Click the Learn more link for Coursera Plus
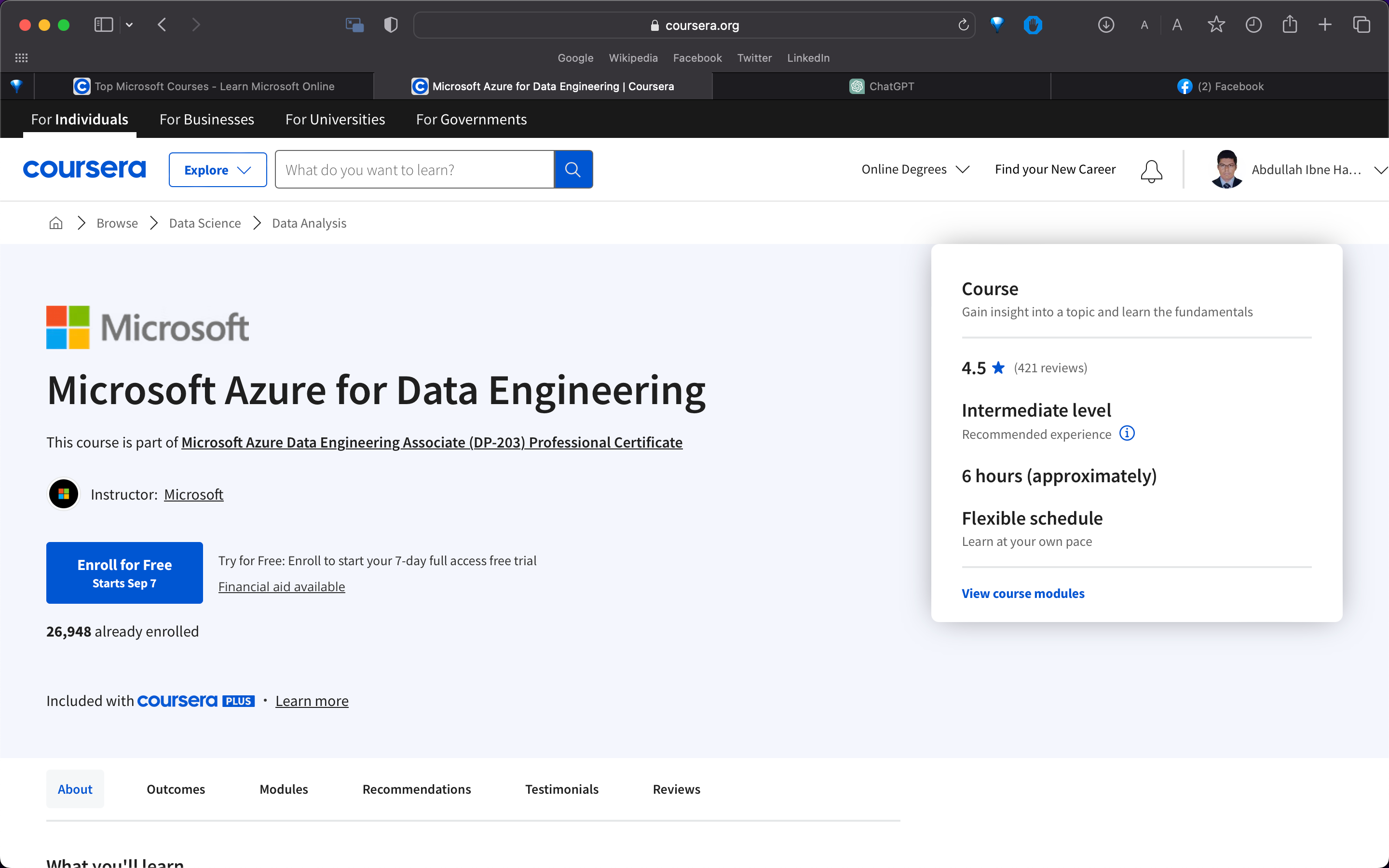The image size is (1389, 868). tap(312, 701)
